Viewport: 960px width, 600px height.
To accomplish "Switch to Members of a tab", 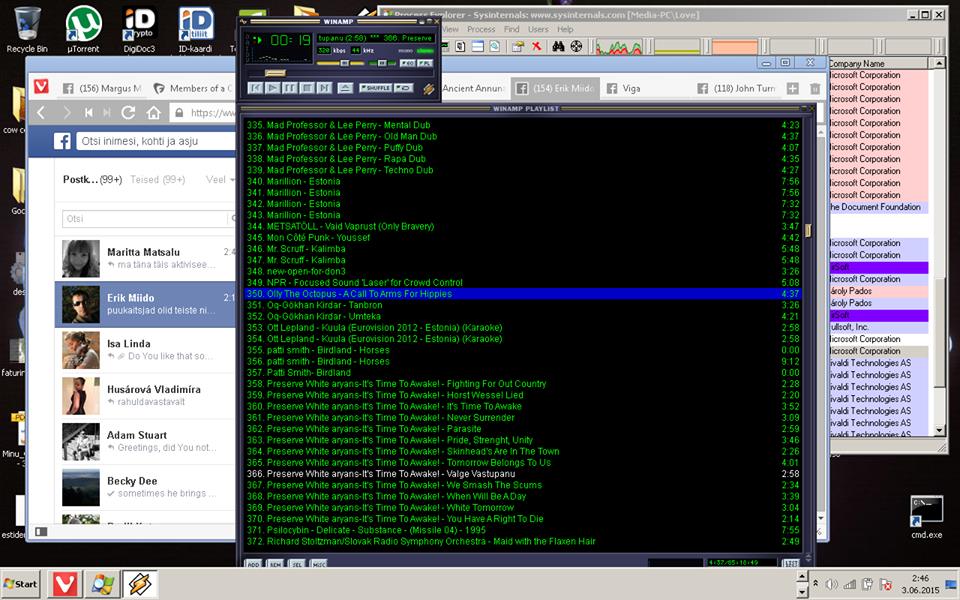I will (192, 89).
